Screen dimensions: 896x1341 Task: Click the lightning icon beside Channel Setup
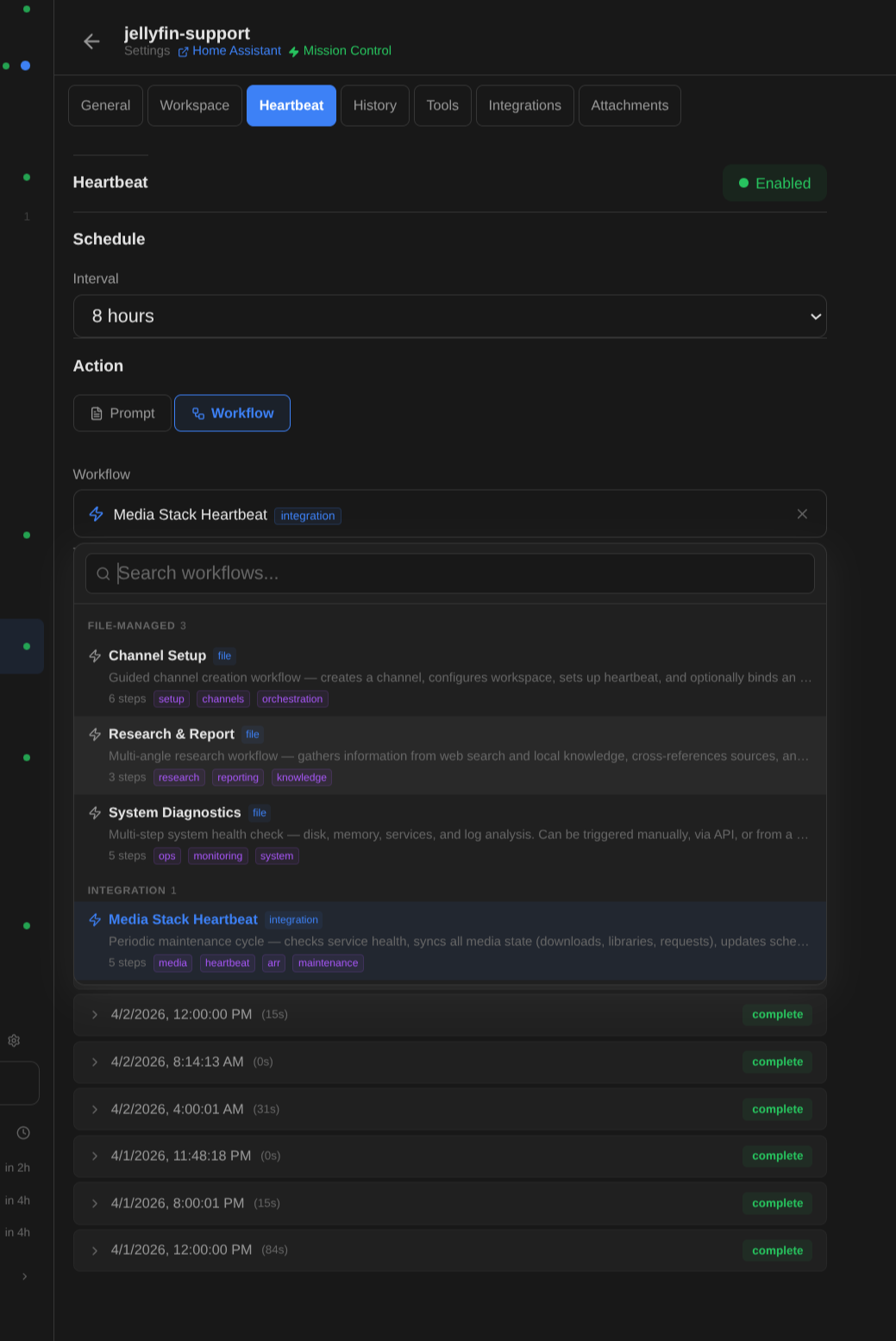tap(95, 656)
